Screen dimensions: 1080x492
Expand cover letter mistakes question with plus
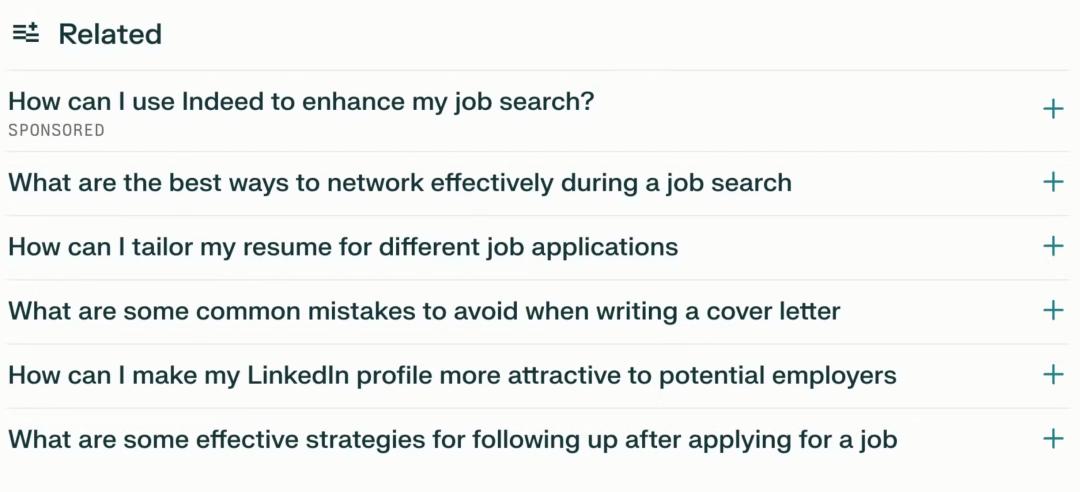(1053, 310)
